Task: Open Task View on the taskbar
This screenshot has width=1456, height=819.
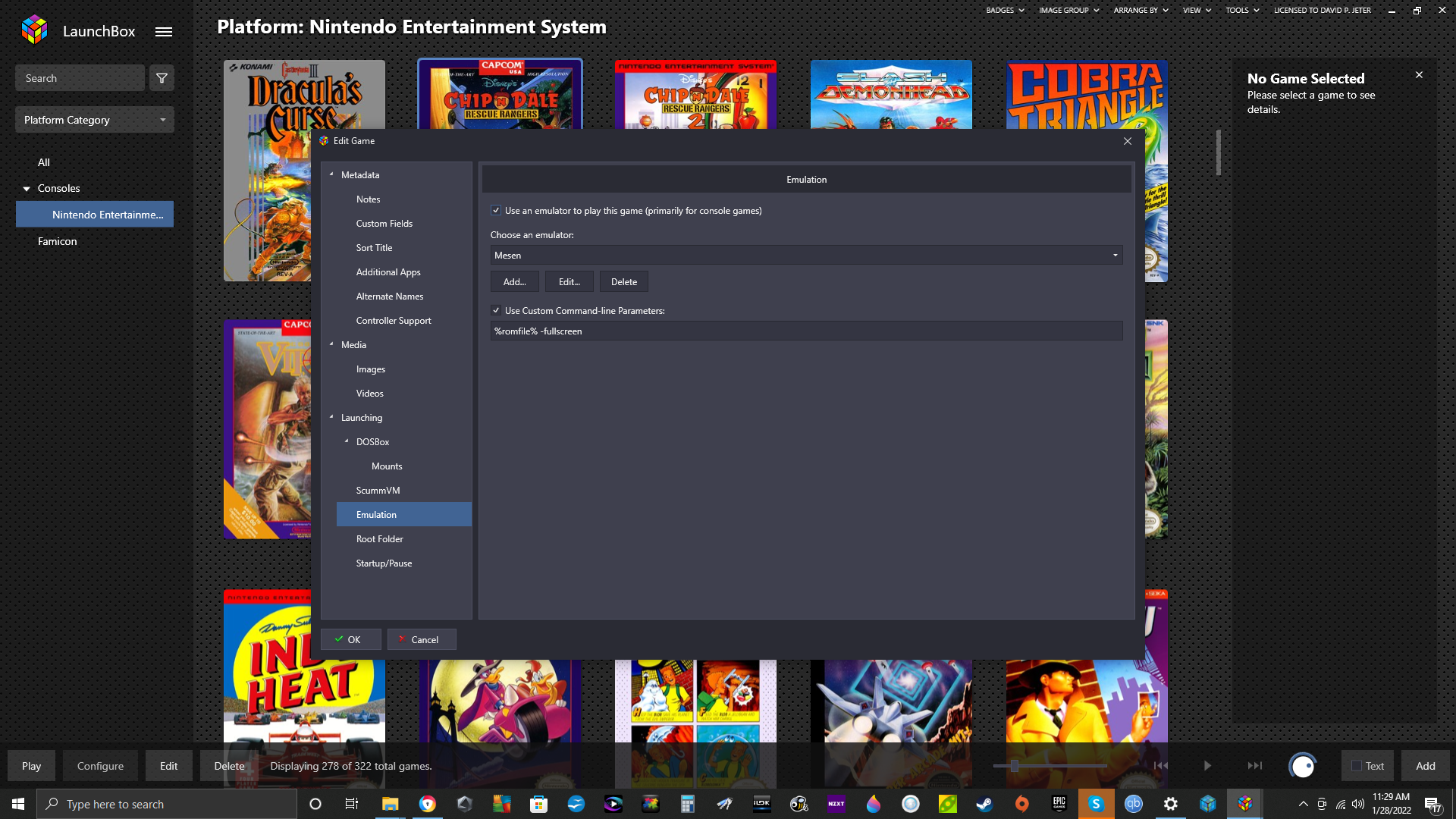Action: click(x=351, y=805)
